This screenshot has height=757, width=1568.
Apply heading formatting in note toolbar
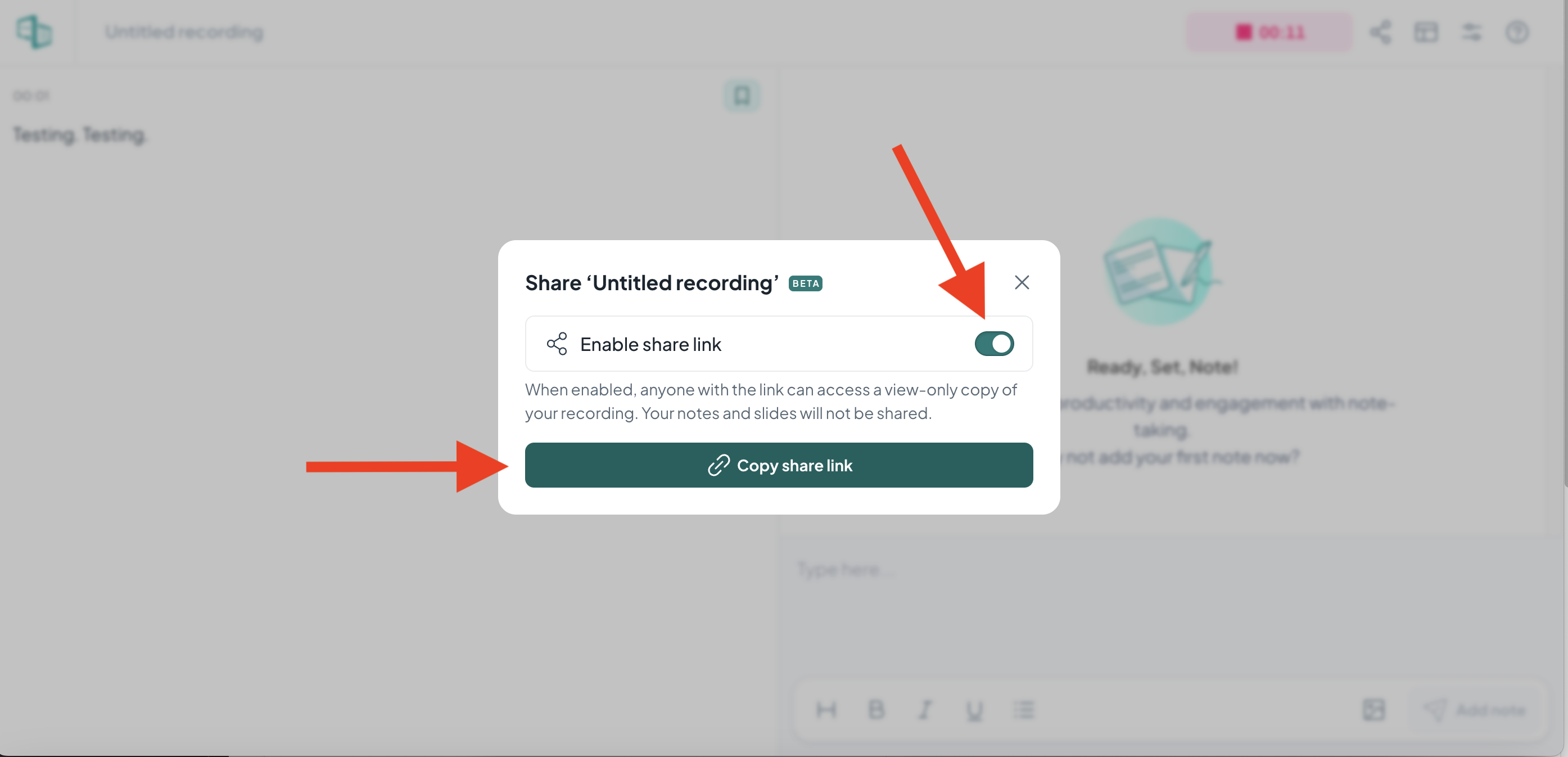tap(826, 710)
